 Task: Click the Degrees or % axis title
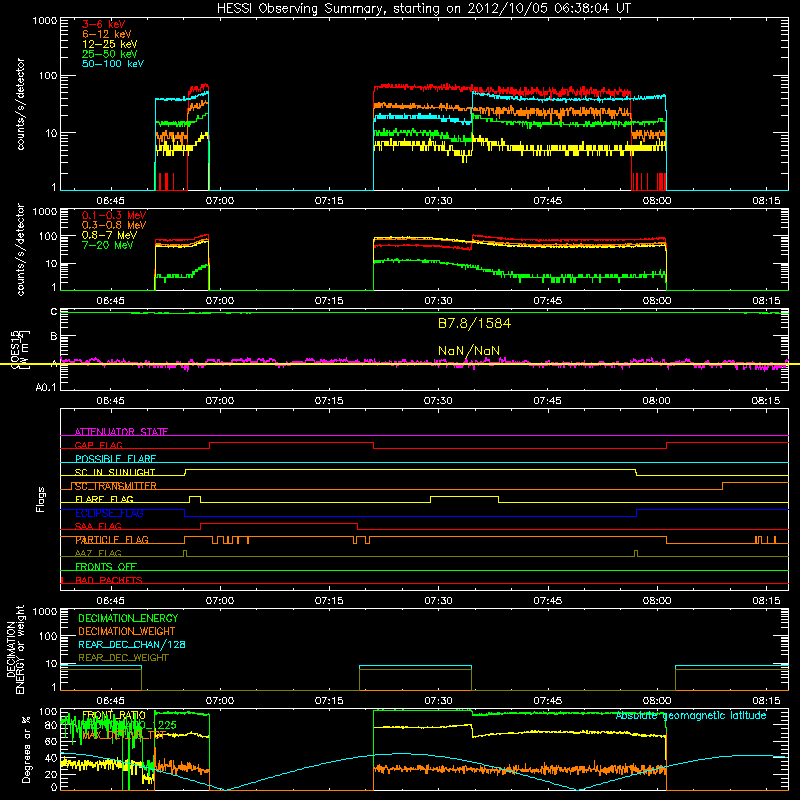pyautogui.click(x=26, y=749)
